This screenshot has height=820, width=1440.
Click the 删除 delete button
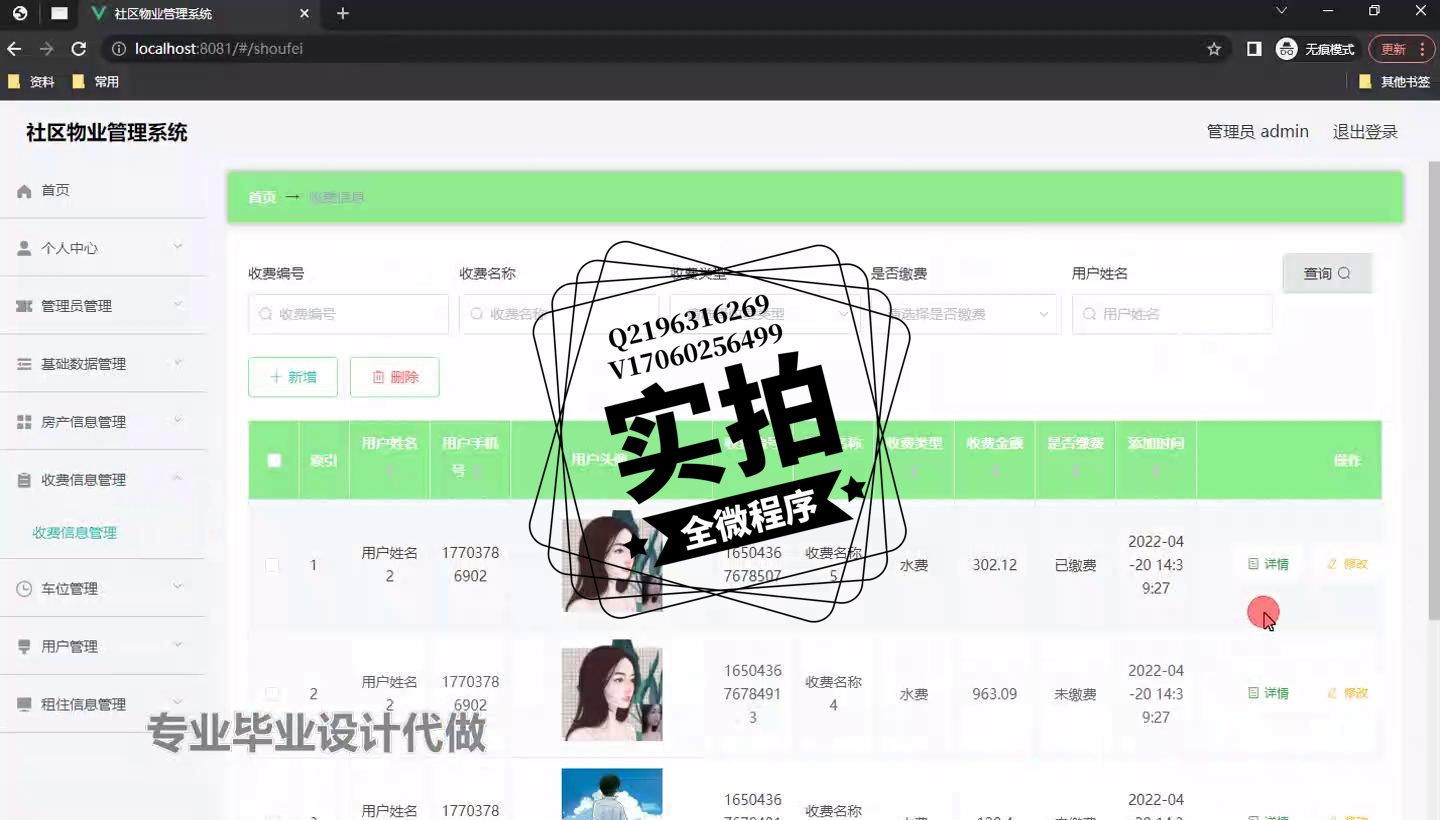395,377
